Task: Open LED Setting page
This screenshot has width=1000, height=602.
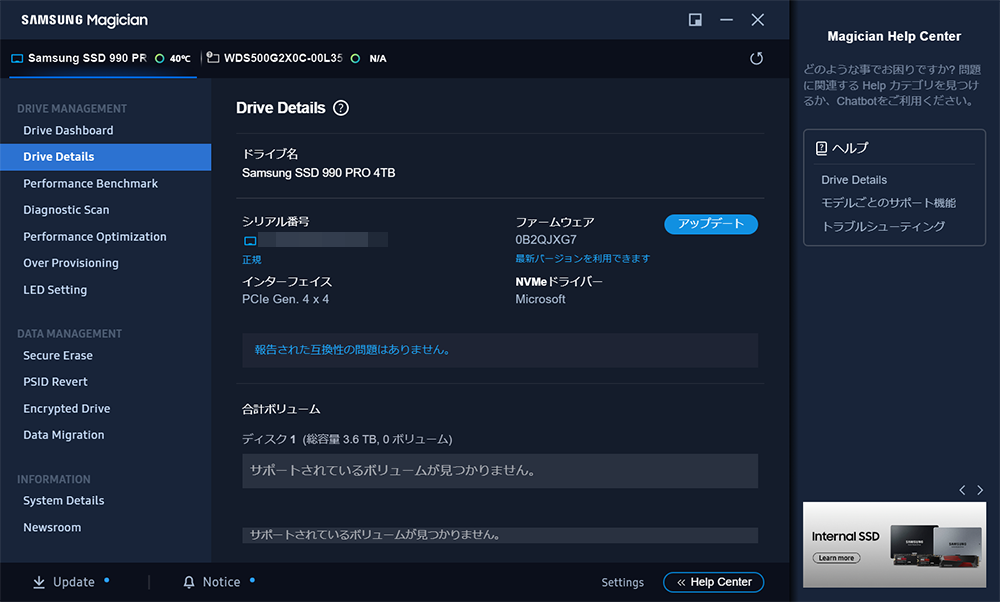Action: [x=55, y=290]
